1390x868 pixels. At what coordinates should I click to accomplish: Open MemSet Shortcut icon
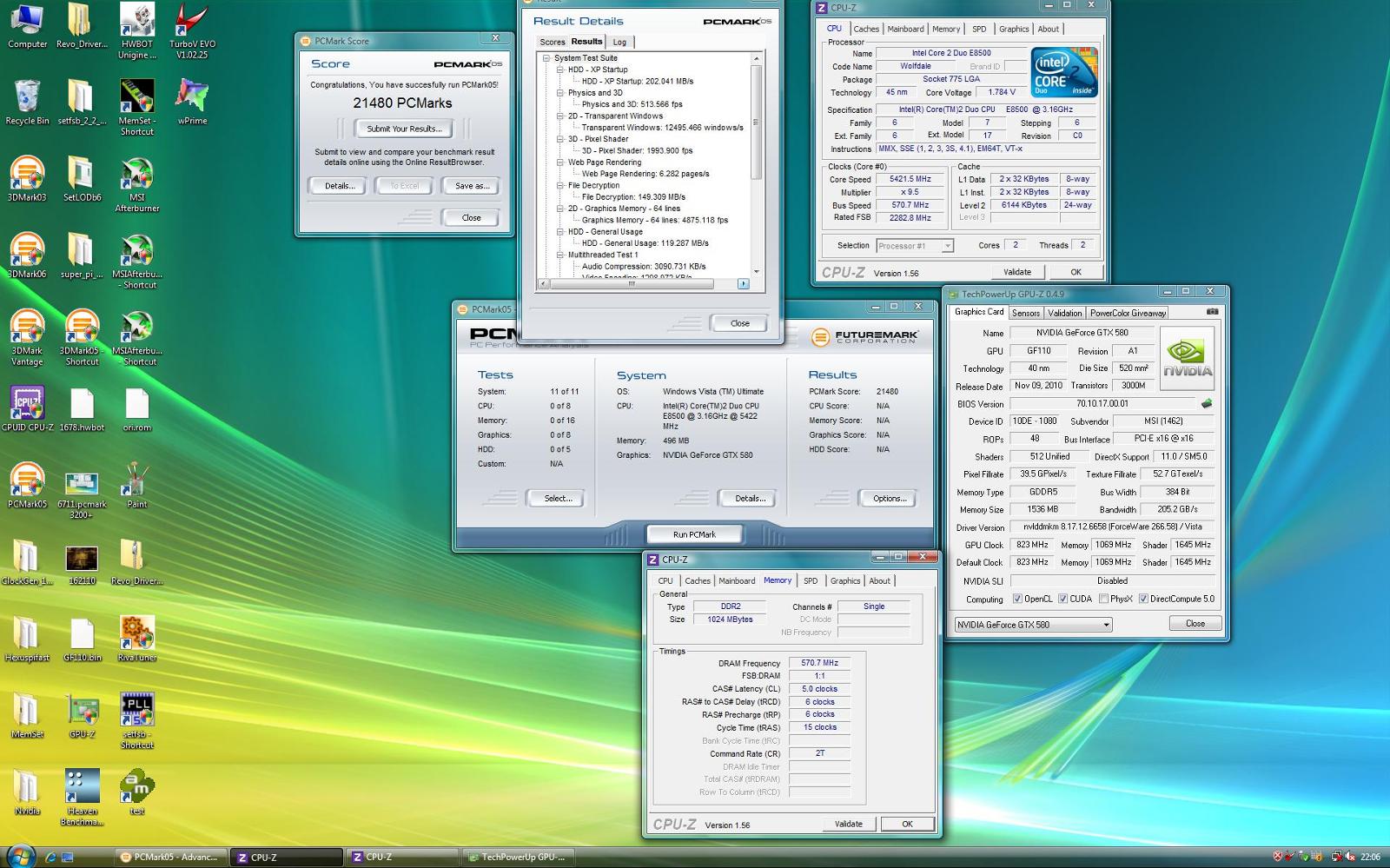pyautogui.click(x=137, y=108)
